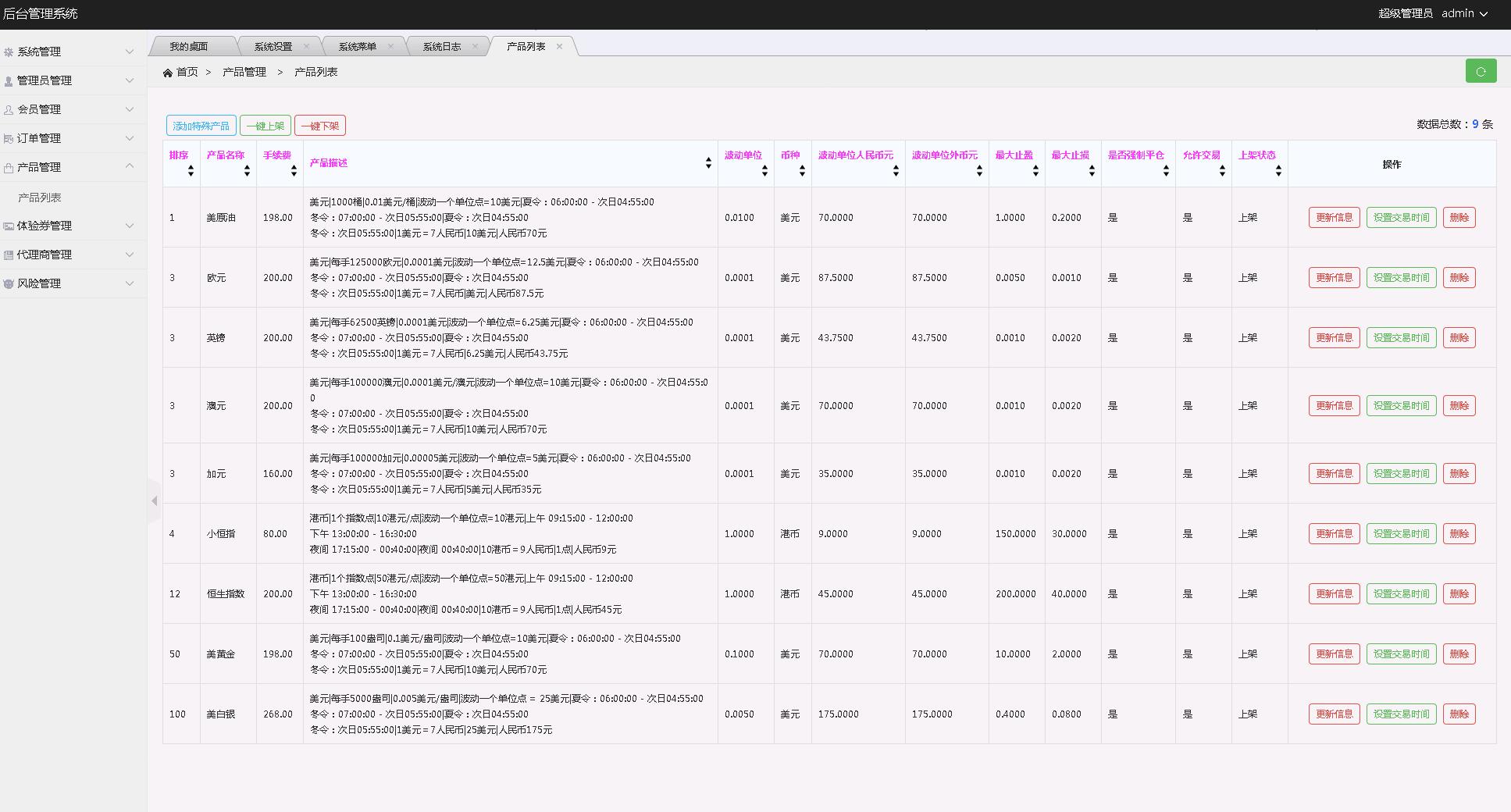This screenshot has height=812, width=1511.
Task: Click 一键上架 button
Action: click(265, 126)
